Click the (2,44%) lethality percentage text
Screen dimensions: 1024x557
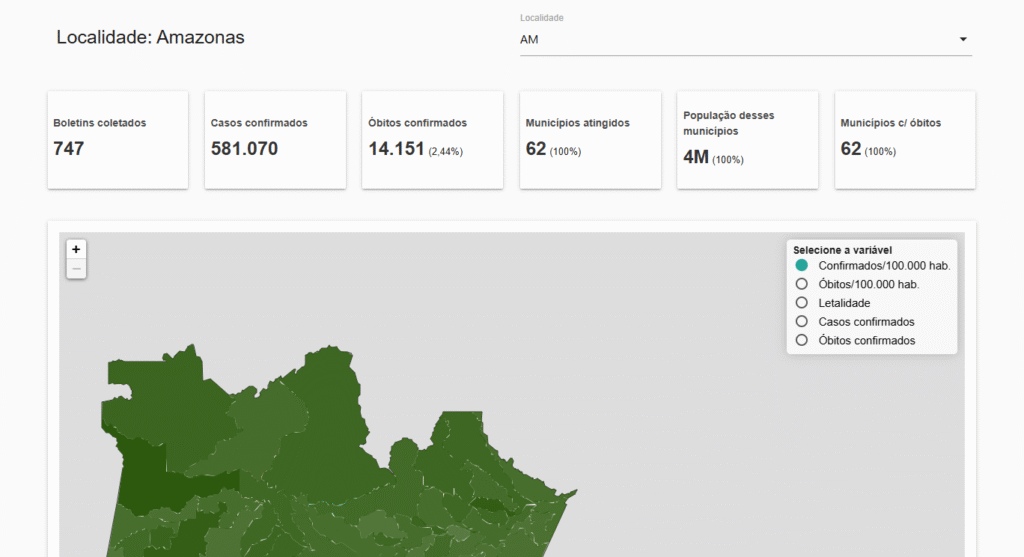[445, 151]
